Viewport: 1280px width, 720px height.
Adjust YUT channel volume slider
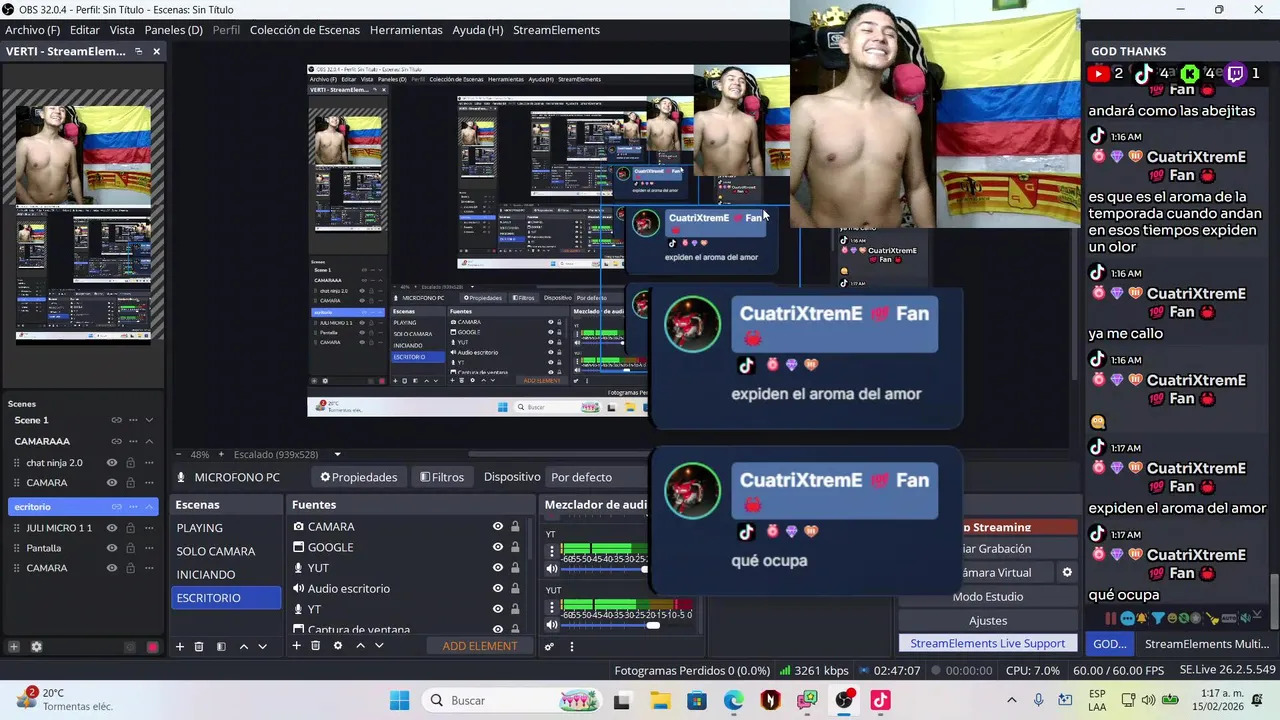click(x=628, y=626)
